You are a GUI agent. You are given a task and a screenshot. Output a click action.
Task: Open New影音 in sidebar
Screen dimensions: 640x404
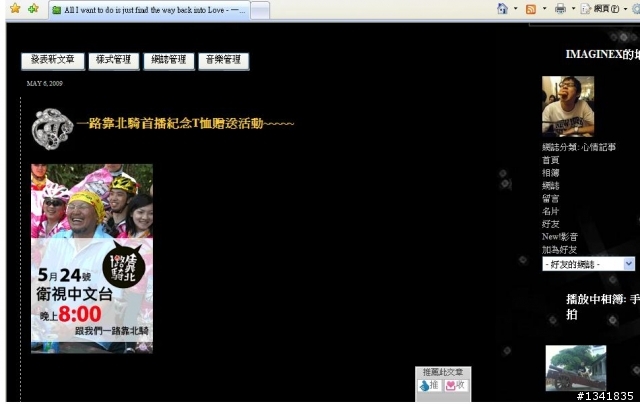tap(560, 237)
